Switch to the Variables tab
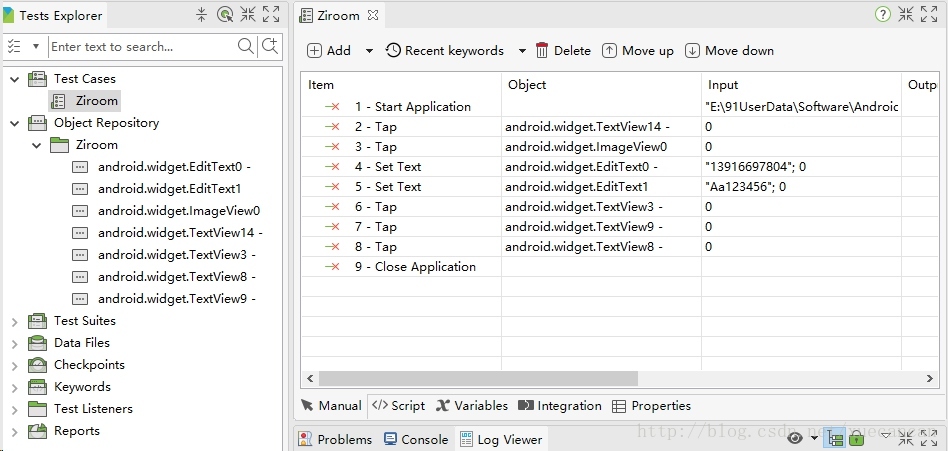 click(x=472, y=406)
